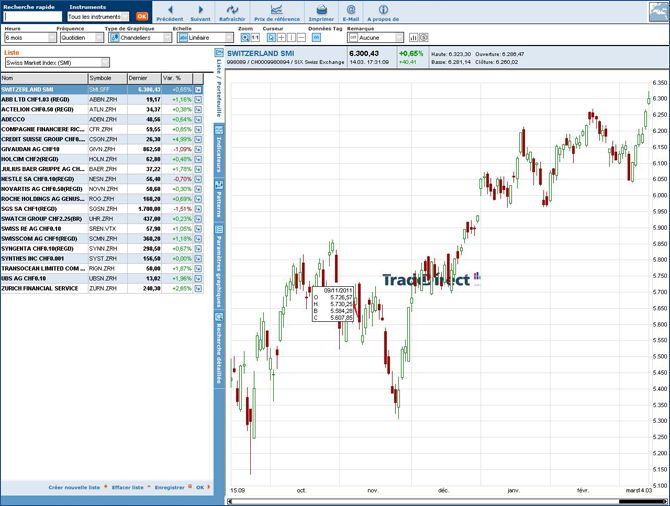Open the Instruments dropdown
The image size is (670, 506).
tap(98, 17)
